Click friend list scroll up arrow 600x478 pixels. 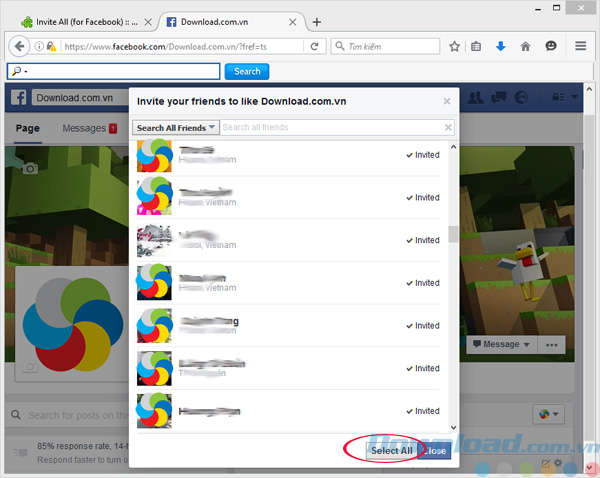pos(453,147)
